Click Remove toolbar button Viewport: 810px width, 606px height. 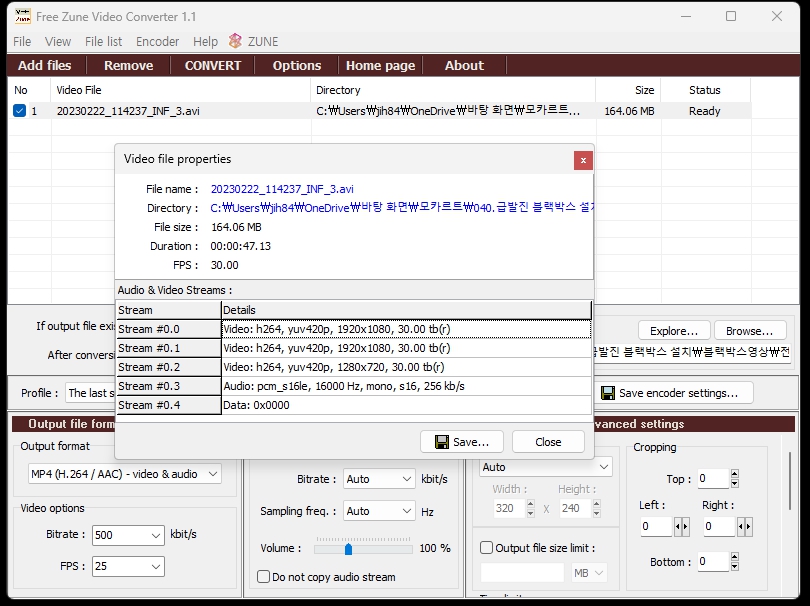tap(129, 66)
